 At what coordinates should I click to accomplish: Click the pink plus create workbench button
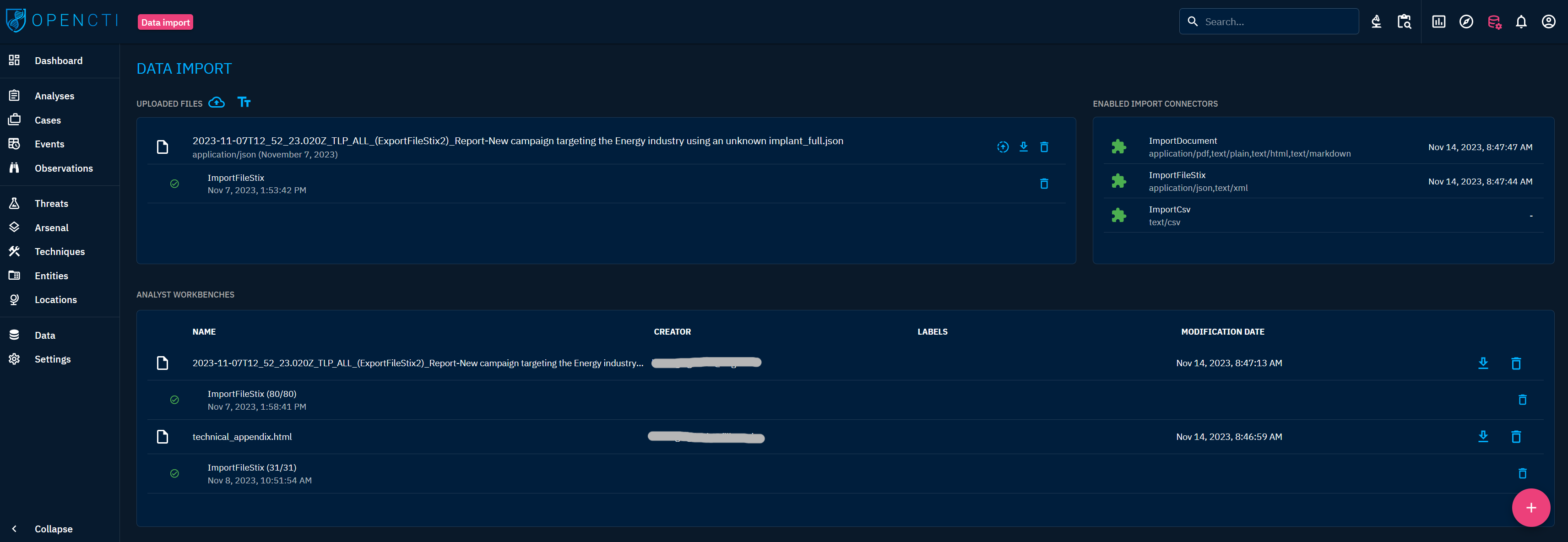(1530, 508)
